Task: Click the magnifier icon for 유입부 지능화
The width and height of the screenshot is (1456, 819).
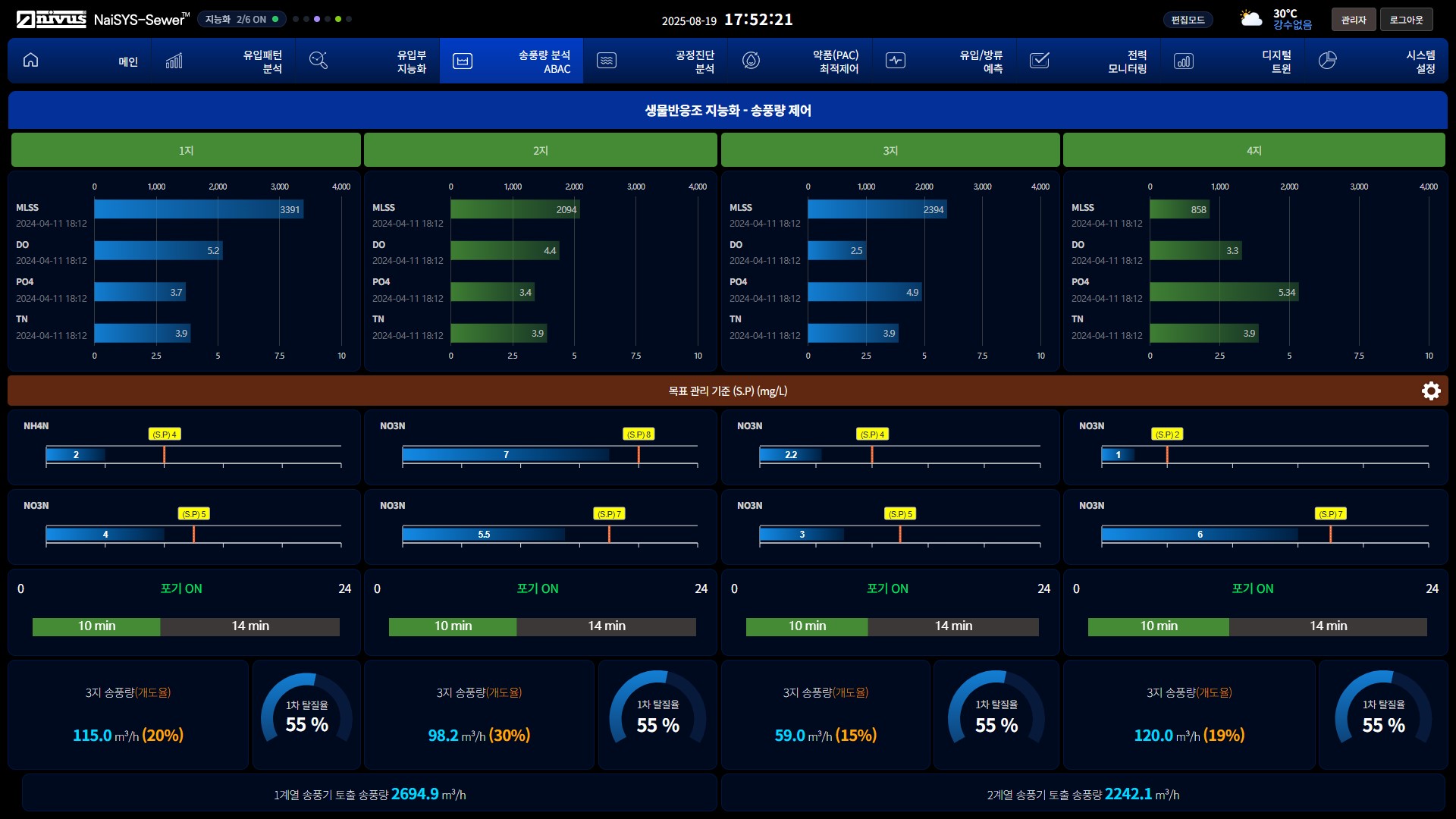Action: (x=318, y=61)
